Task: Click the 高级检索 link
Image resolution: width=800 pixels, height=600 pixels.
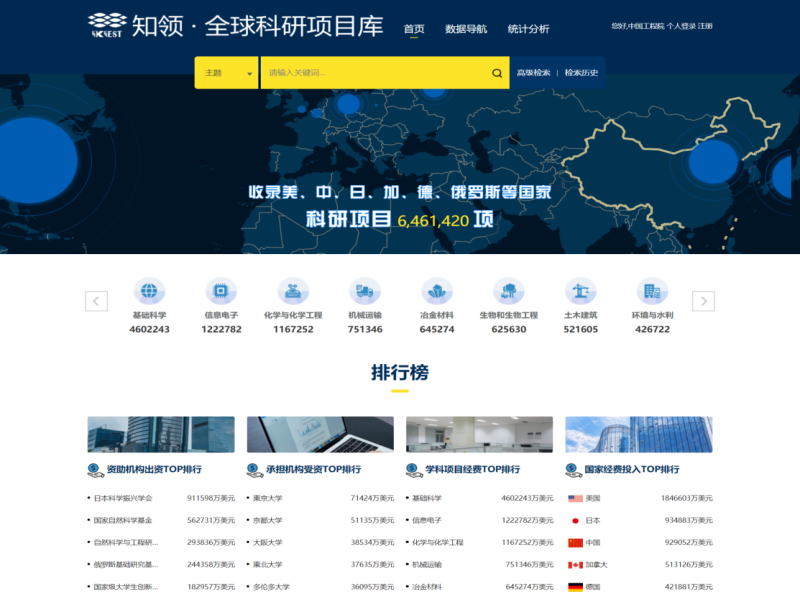Action: tap(533, 73)
